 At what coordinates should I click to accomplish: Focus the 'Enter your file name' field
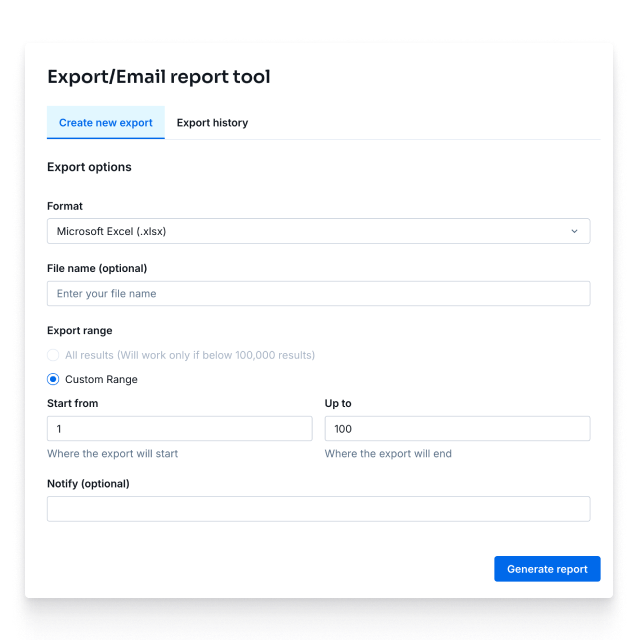pyautogui.click(x=318, y=293)
